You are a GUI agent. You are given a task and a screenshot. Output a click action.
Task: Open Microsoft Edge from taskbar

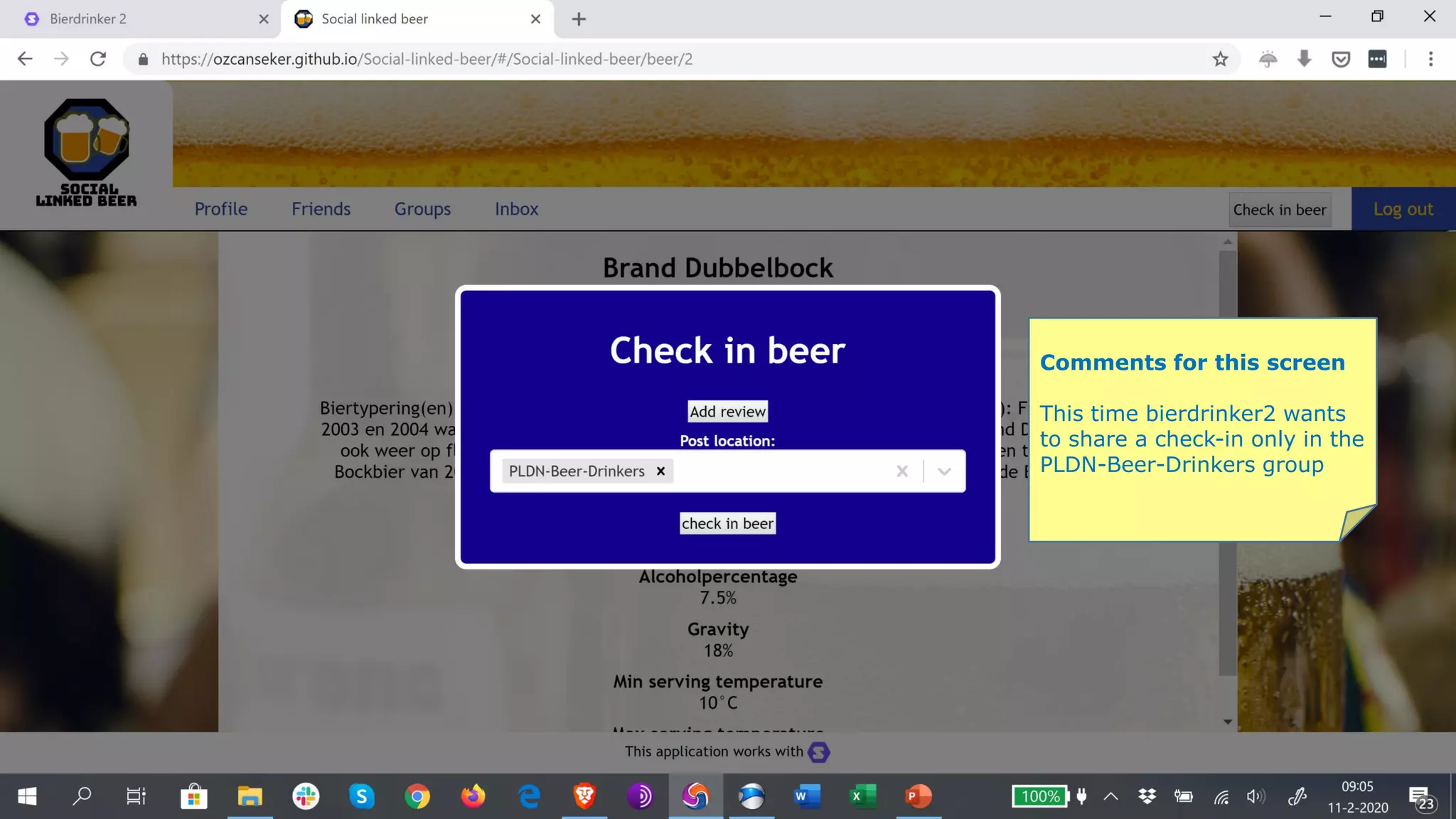(x=529, y=796)
